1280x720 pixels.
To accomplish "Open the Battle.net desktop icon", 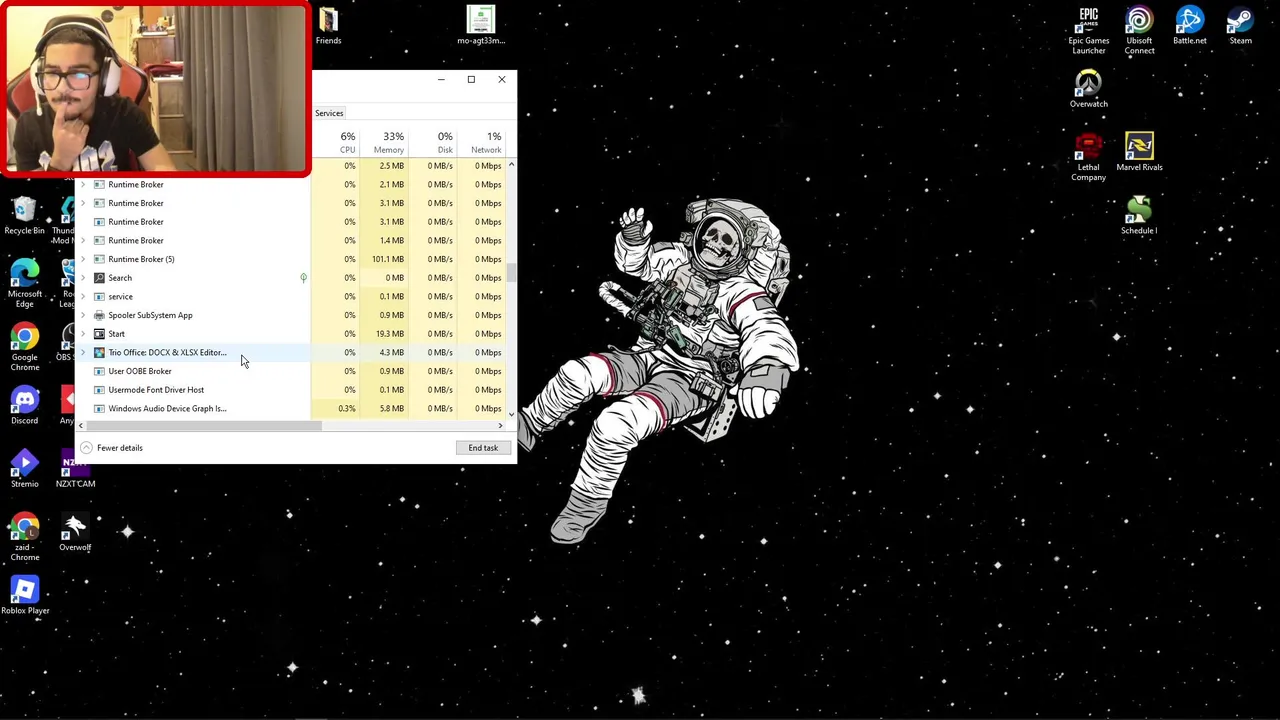I will 1189,26.
